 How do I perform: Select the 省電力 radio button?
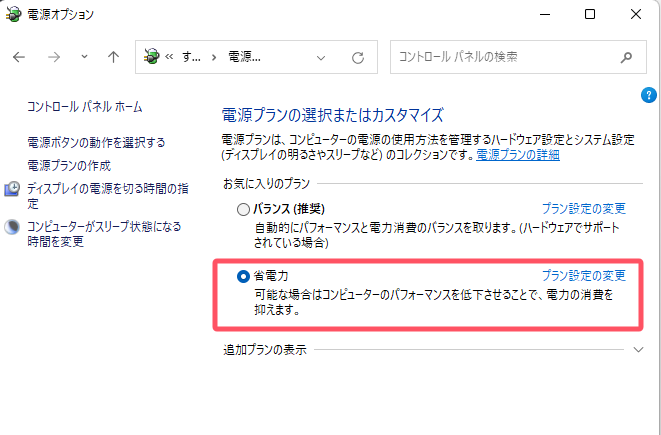(243, 277)
